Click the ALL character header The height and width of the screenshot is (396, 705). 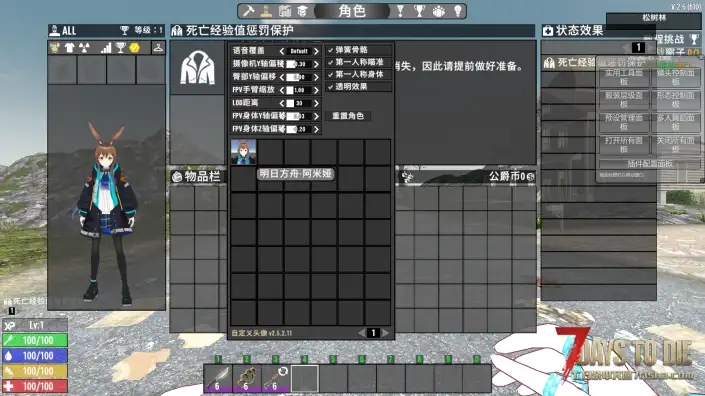[68, 31]
